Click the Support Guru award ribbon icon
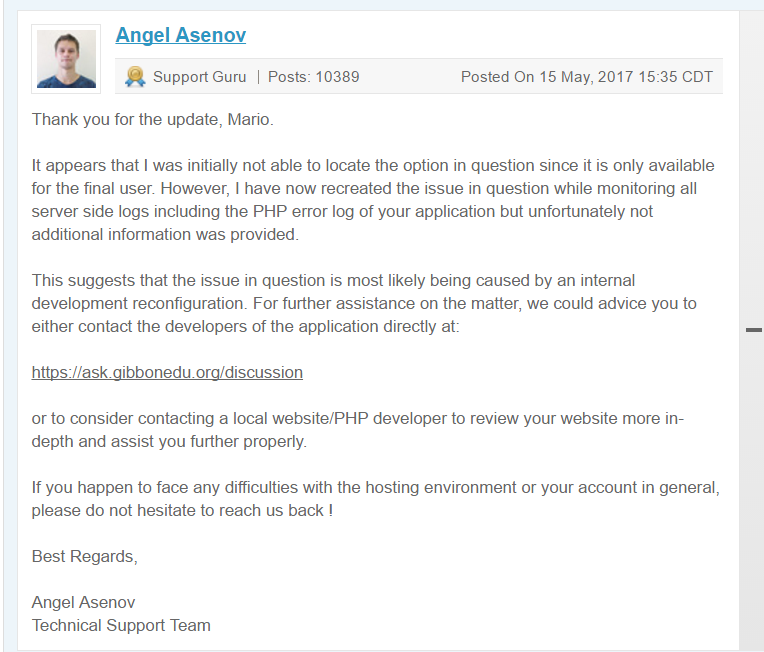This screenshot has width=764, height=652. point(135,77)
